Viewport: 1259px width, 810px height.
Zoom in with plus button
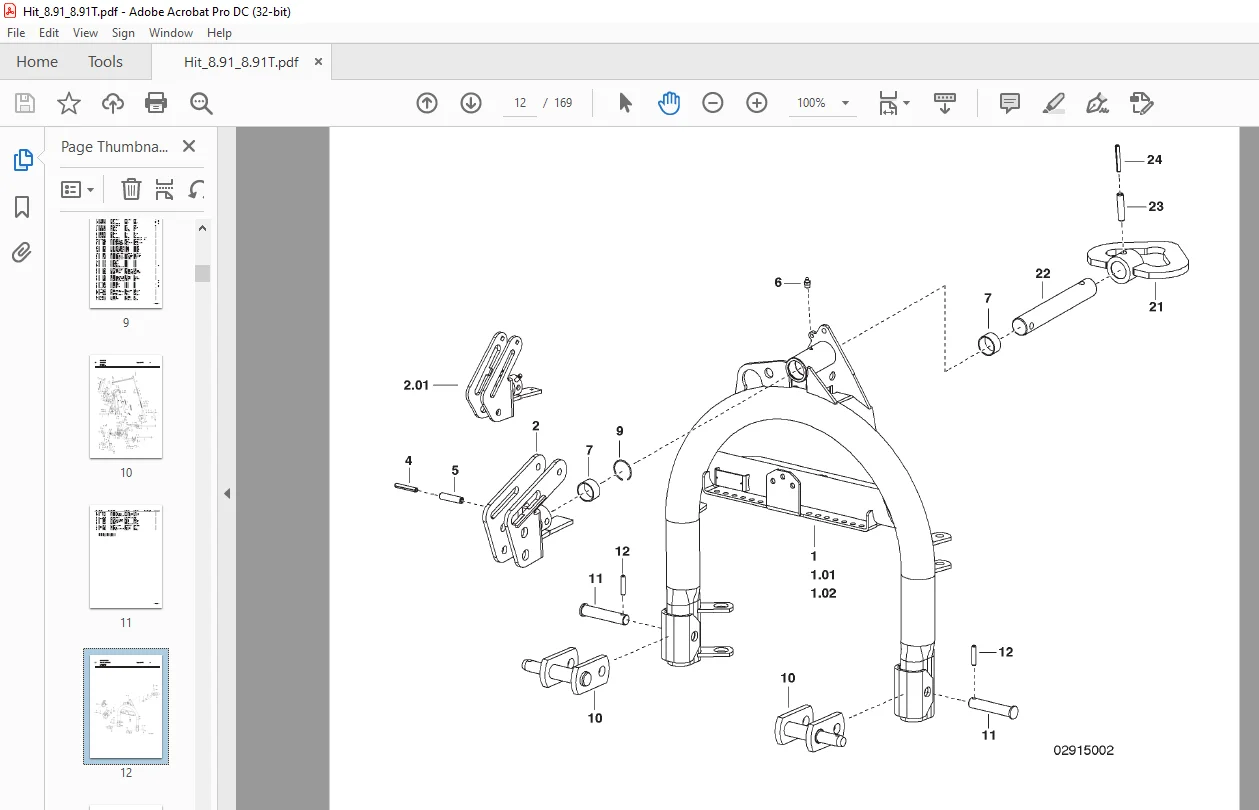pos(757,103)
